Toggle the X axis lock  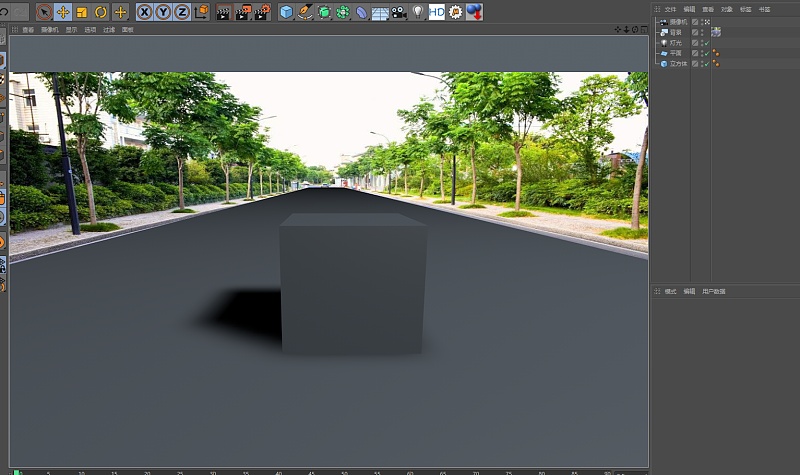tap(144, 12)
